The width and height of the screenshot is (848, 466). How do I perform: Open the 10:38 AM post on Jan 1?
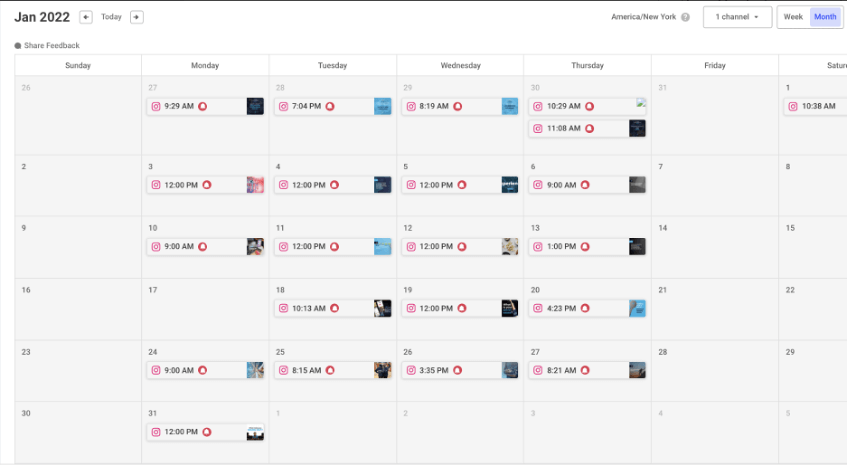[814, 106]
